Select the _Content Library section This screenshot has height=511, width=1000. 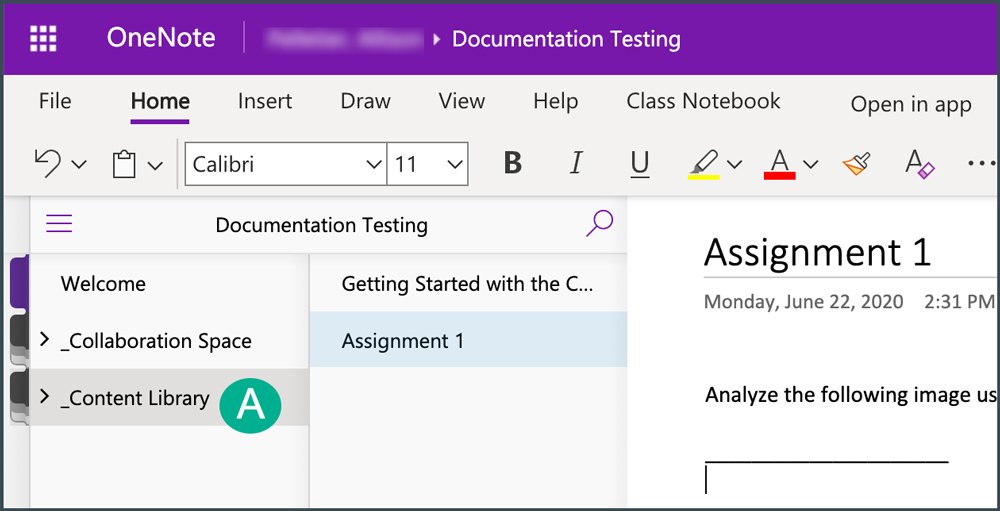(x=135, y=399)
